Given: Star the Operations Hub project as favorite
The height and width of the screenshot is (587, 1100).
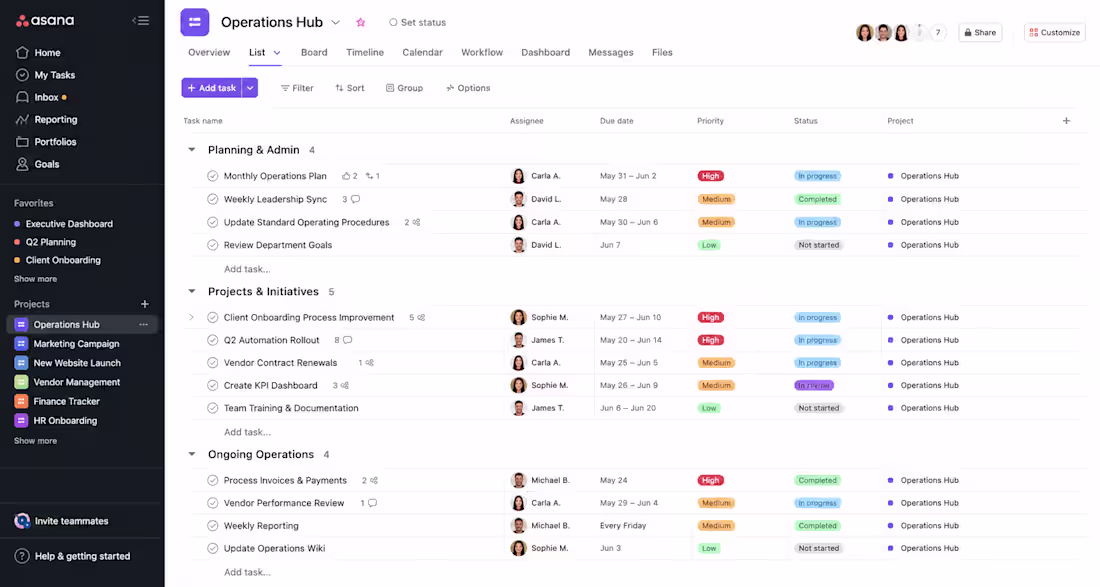Looking at the screenshot, I should click(361, 22).
